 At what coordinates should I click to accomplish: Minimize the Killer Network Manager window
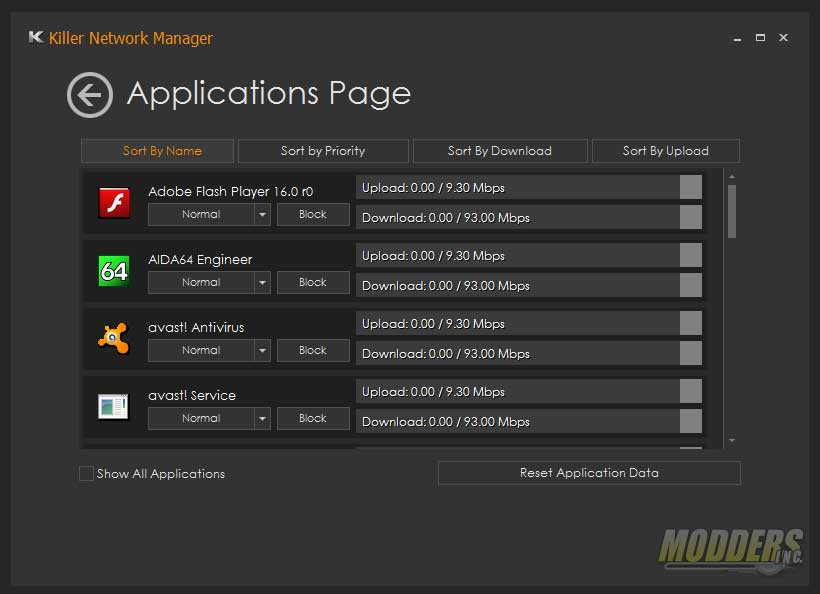click(737, 39)
